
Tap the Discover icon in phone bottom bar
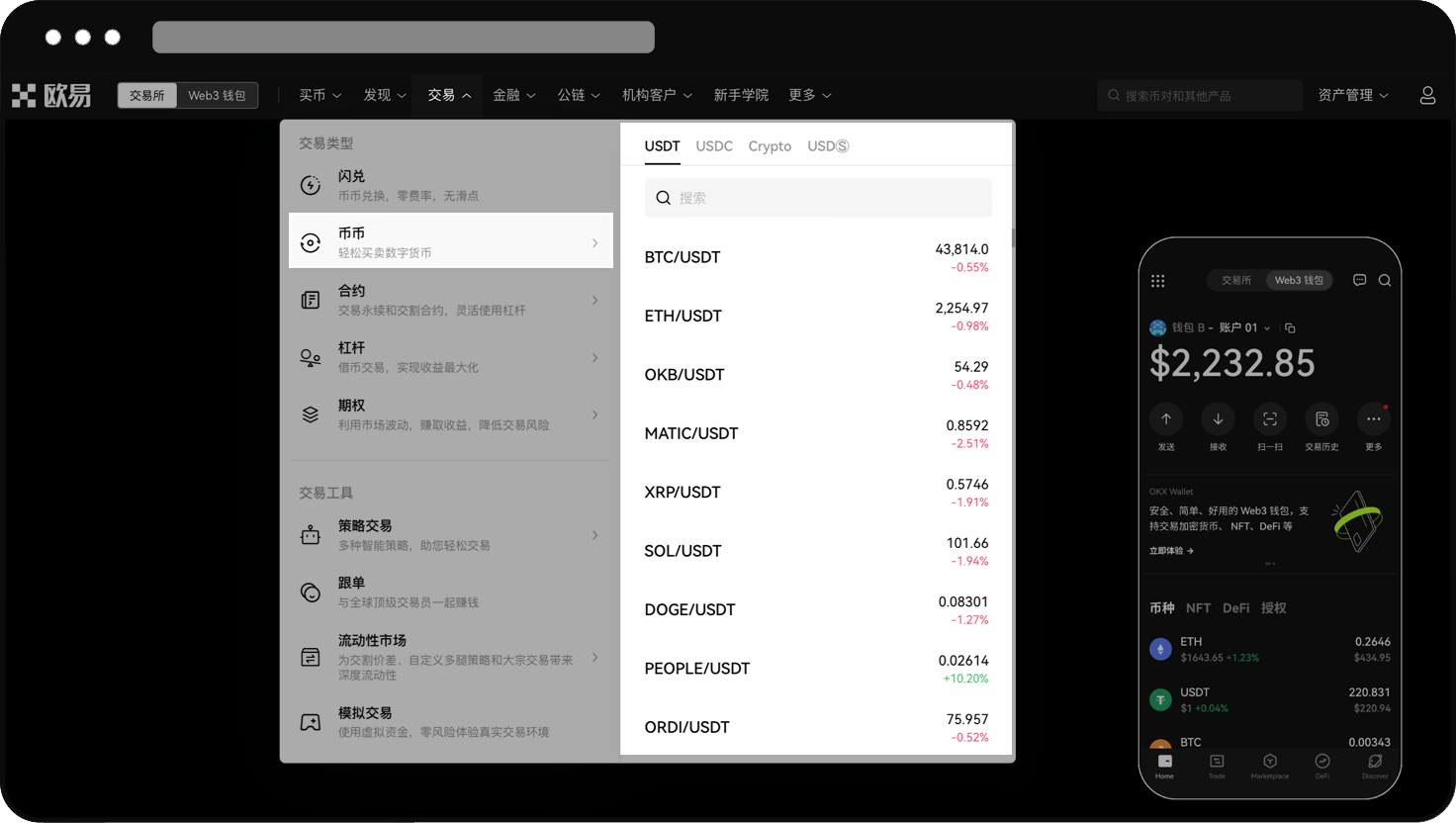[x=1375, y=762]
